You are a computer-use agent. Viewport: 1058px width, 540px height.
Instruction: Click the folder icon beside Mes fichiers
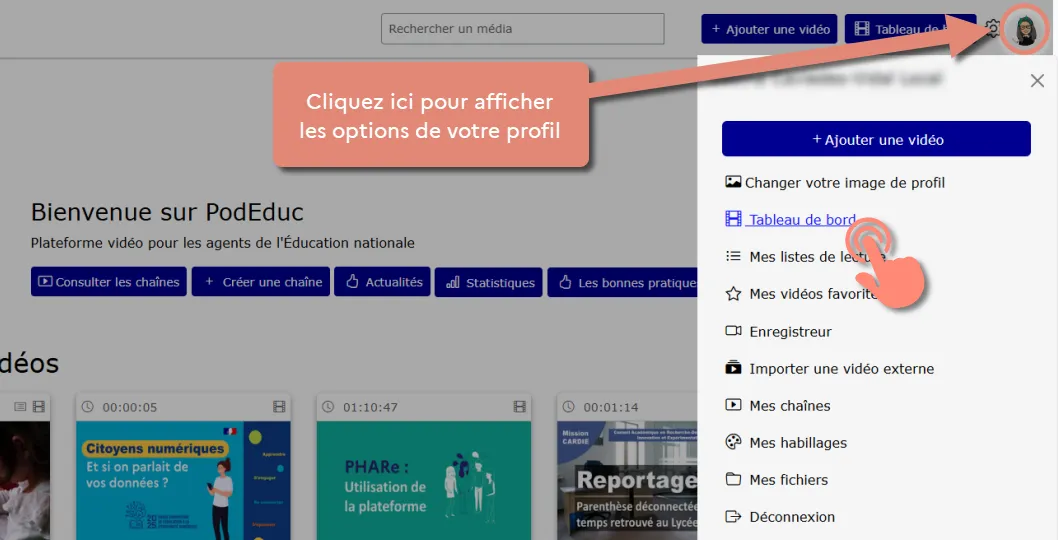pyautogui.click(x=733, y=479)
